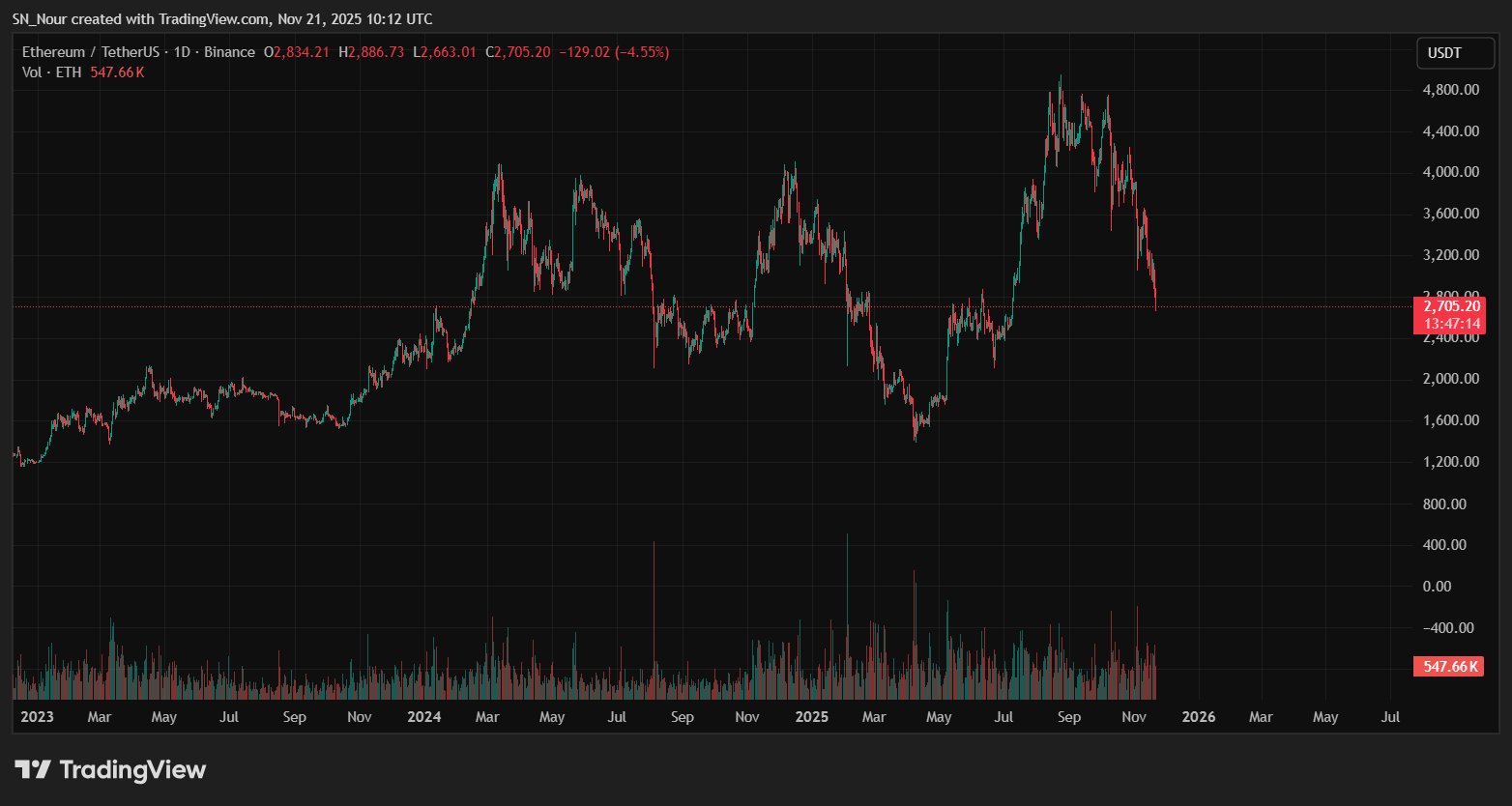
Task: Click the 2025 label on time axis
Action: [811, 717]
